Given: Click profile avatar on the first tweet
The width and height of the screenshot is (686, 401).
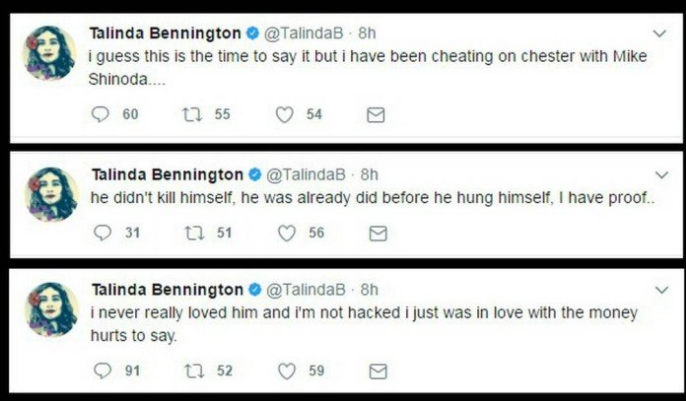Looking at the screenshot, I should coord(50,53).
